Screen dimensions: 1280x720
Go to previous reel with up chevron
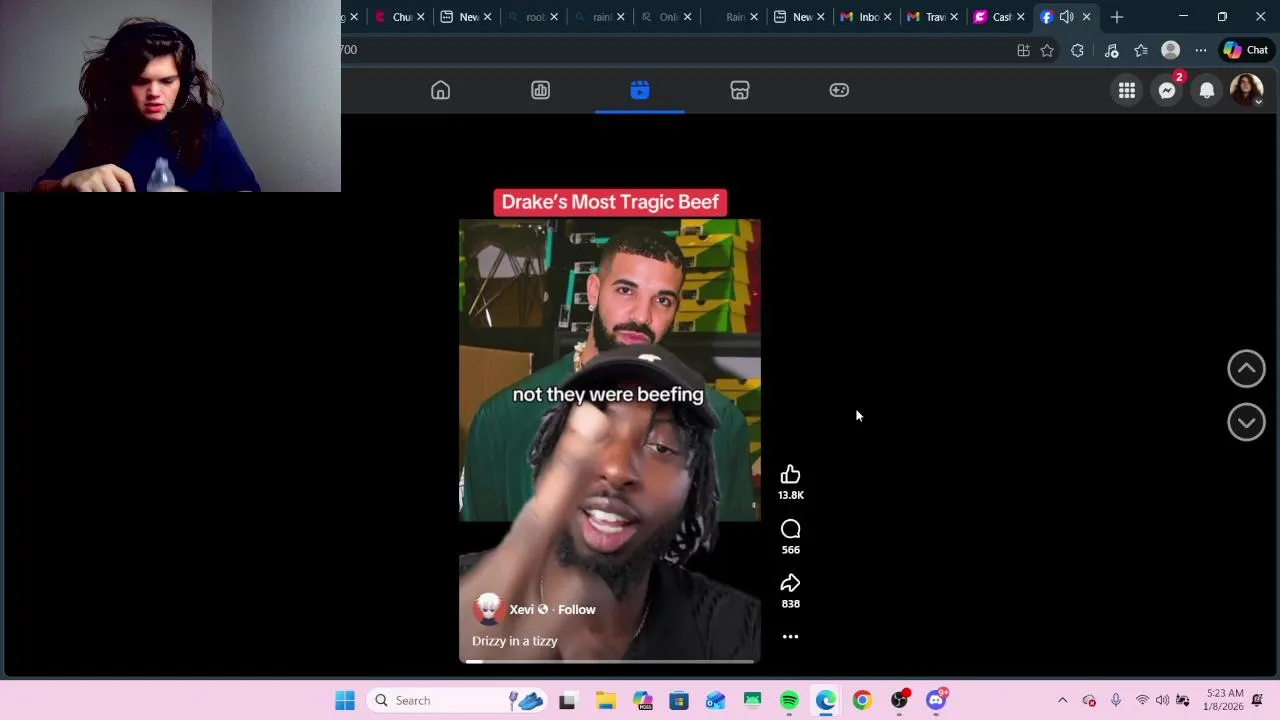tap(1246, 369)
